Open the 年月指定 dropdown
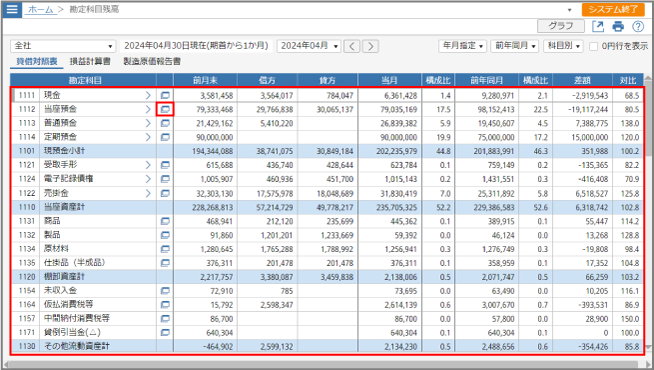Screen dimensions: 654x370 point(463,46)
